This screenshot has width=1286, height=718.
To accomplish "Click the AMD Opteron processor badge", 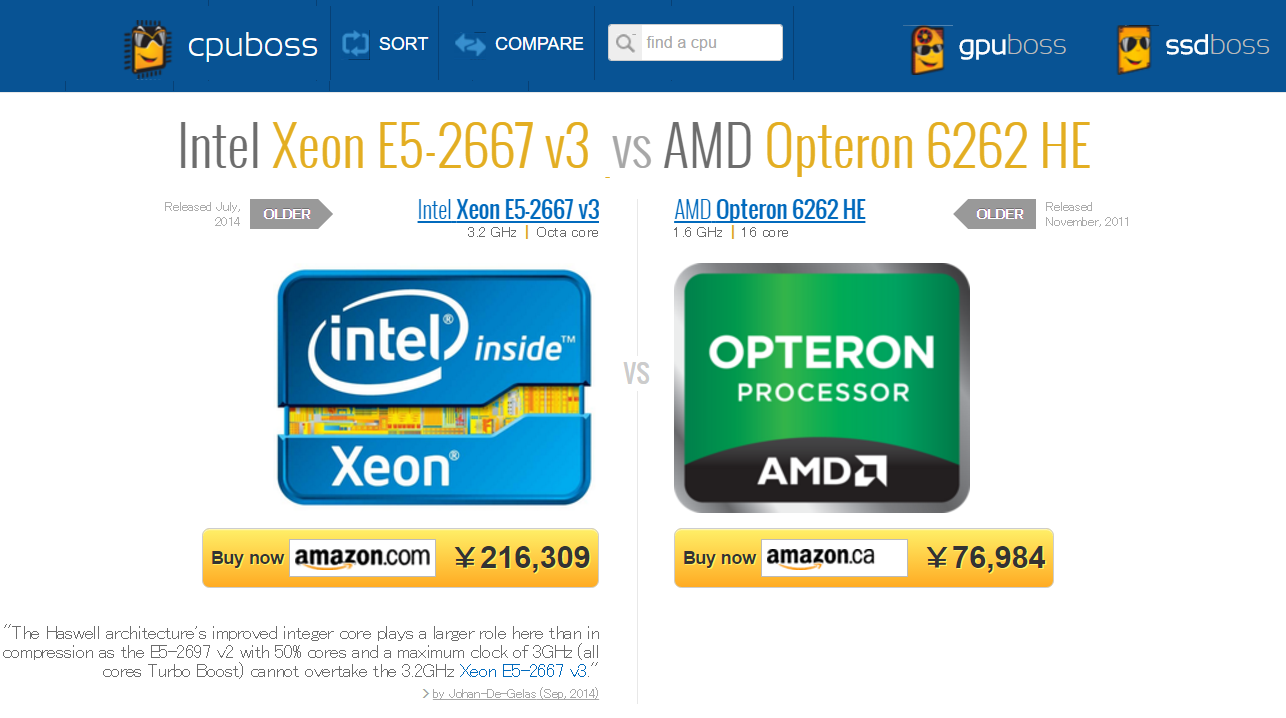I will pos(821,387).
